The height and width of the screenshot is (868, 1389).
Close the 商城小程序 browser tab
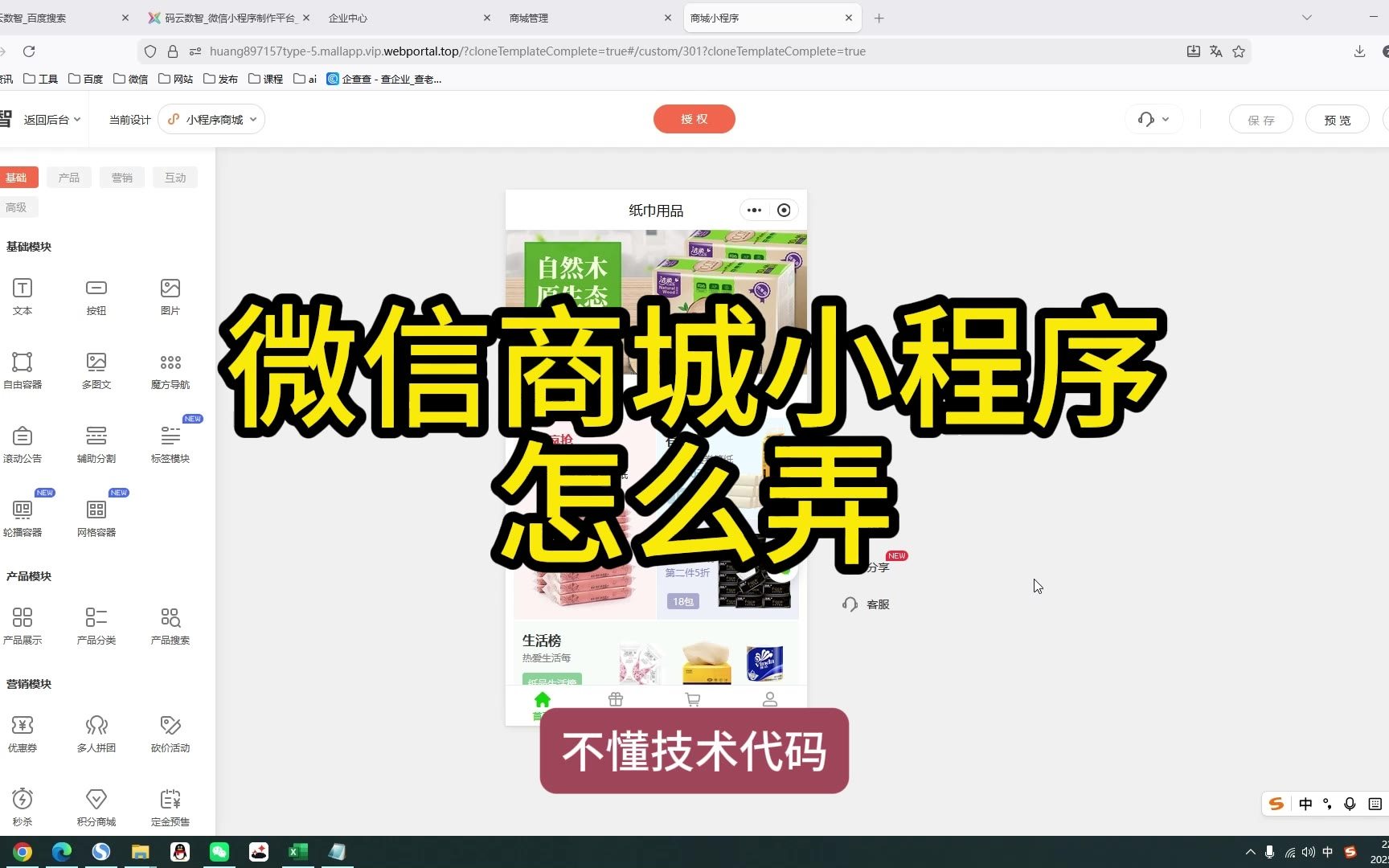tap(849, 18)
